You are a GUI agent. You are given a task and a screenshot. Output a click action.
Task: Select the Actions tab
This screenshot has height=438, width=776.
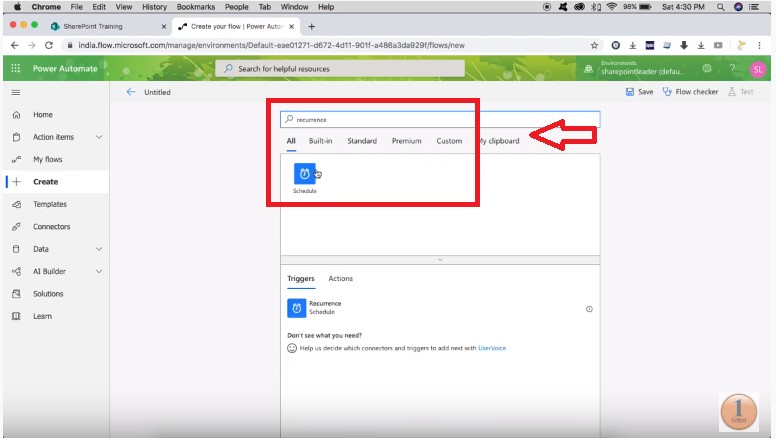pos(340,278)
